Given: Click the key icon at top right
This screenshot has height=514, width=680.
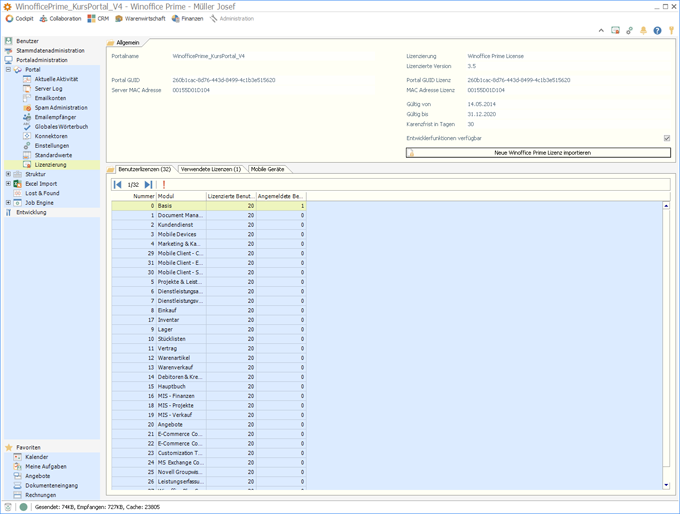Looking at the screenshot, I should (671, 30).
